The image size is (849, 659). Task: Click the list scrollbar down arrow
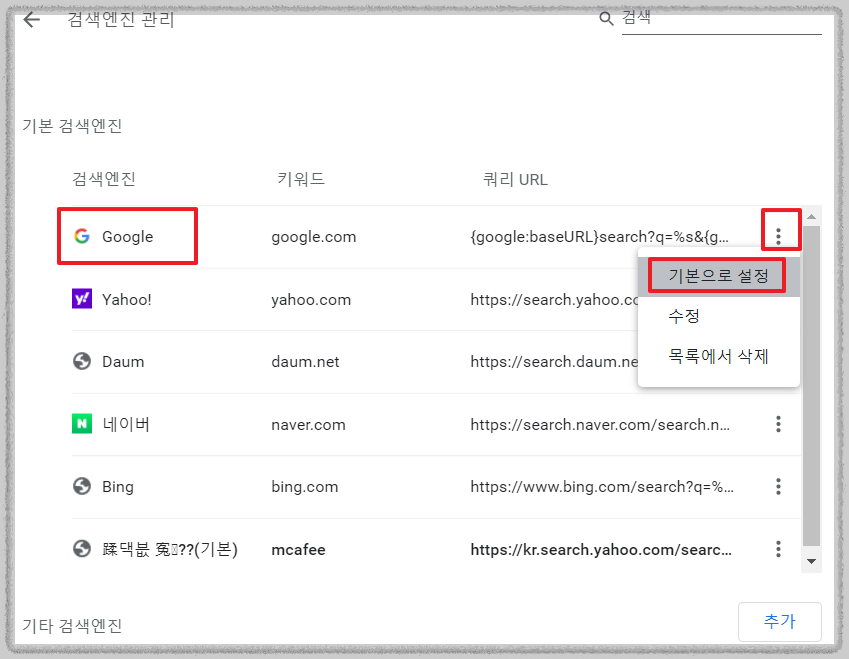coord(811,562)
